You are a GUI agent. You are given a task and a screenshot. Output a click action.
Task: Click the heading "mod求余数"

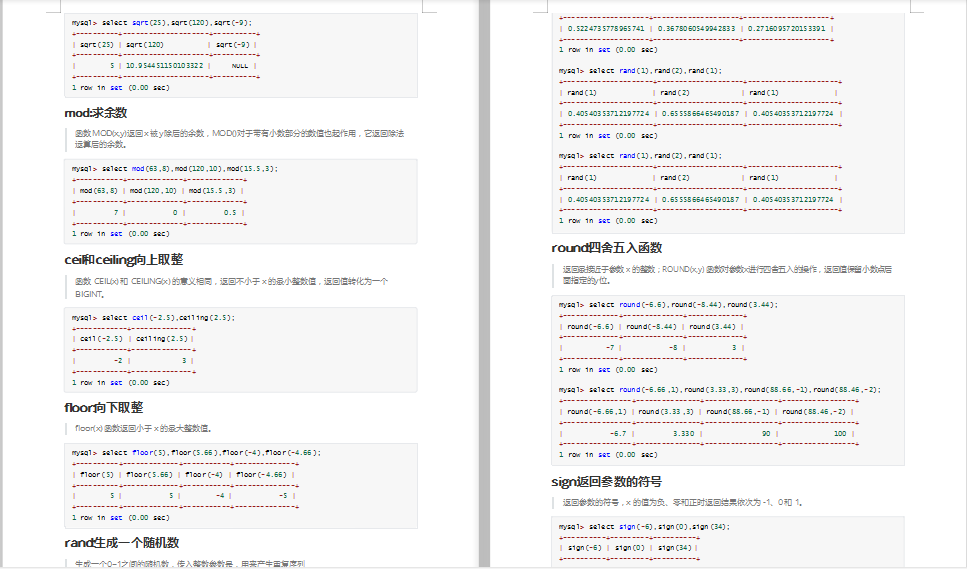(96, 113)
